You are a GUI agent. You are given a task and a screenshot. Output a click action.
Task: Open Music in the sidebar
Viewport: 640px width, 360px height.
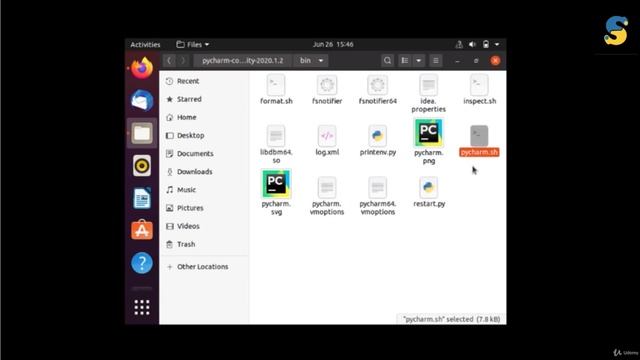tap(204, 190)
